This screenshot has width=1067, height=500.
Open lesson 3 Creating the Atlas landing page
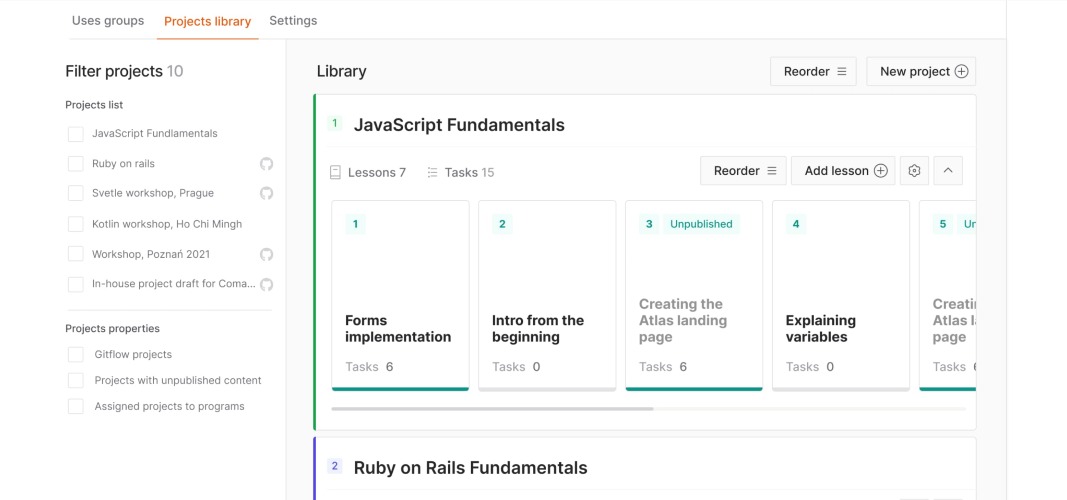(x=694, y=295)
